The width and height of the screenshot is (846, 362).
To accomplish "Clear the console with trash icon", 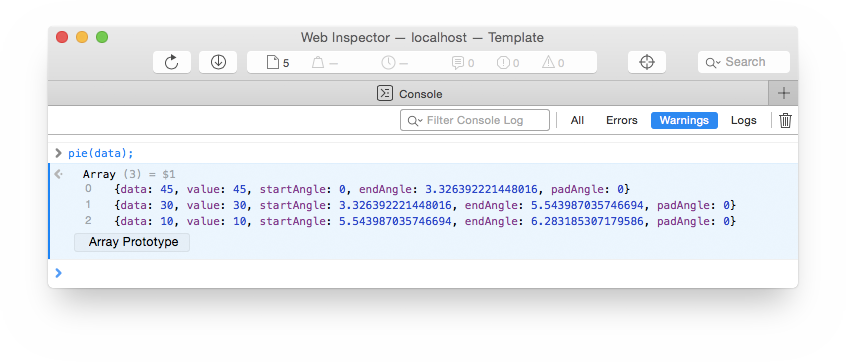I will [x=786, y=120].
